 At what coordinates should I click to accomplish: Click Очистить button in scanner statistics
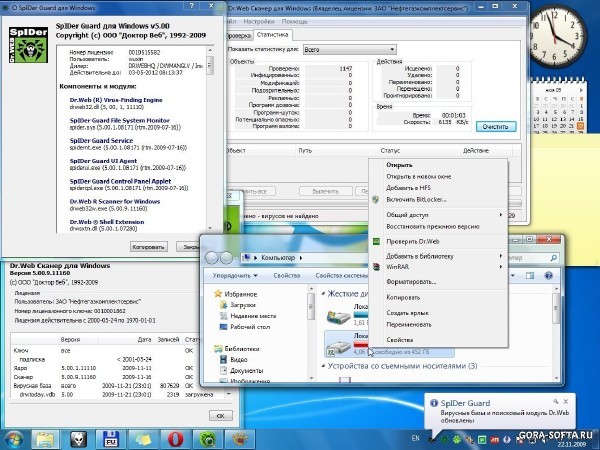pos(496,126)
